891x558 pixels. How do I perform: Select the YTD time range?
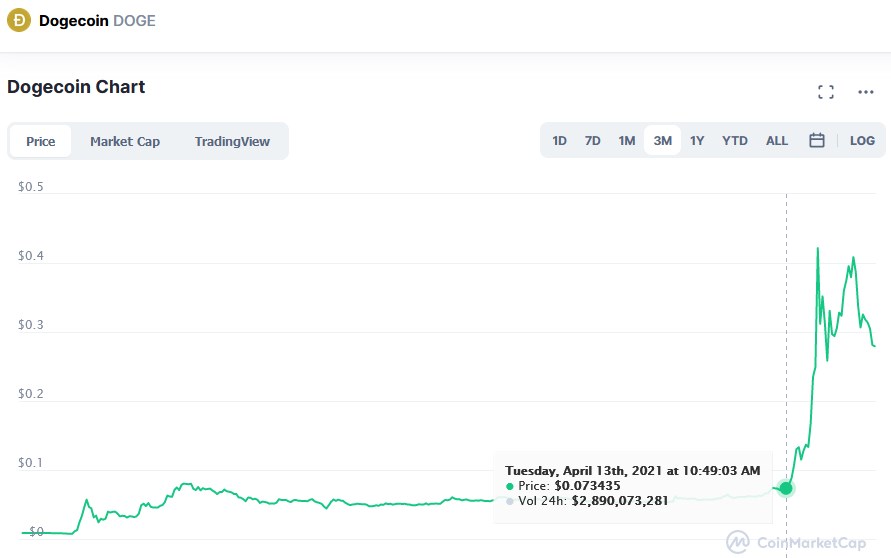pos(735,140)
